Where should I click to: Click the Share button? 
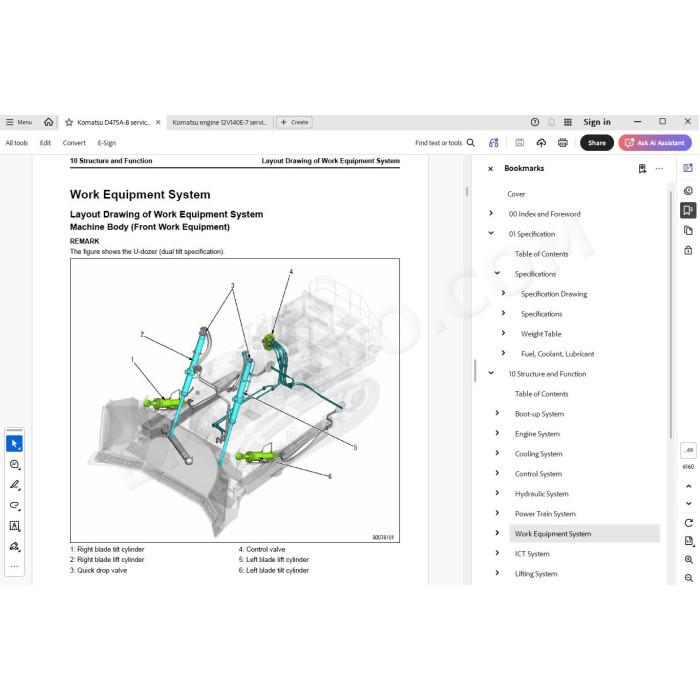tap(596, 143)
